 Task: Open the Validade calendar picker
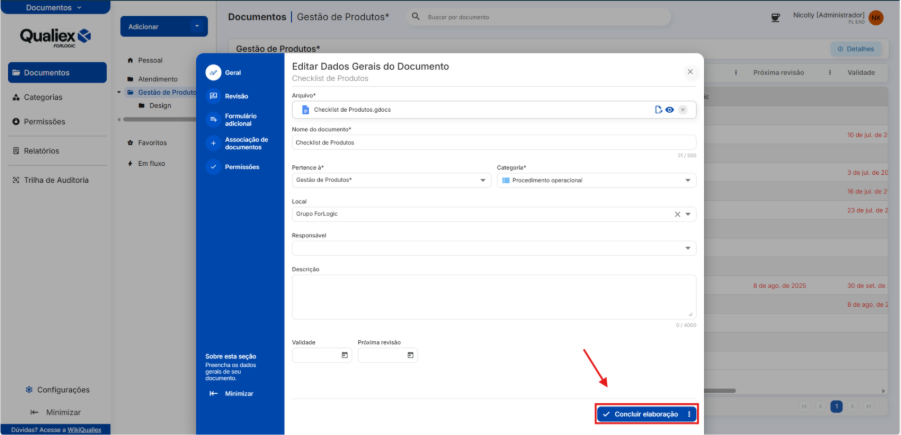pyautogui.click(x=344, y=355)
